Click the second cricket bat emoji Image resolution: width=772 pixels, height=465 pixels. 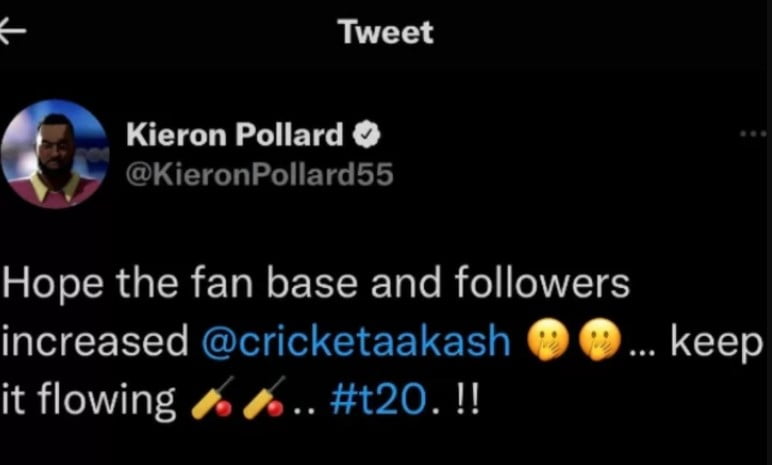coord(264,399)
